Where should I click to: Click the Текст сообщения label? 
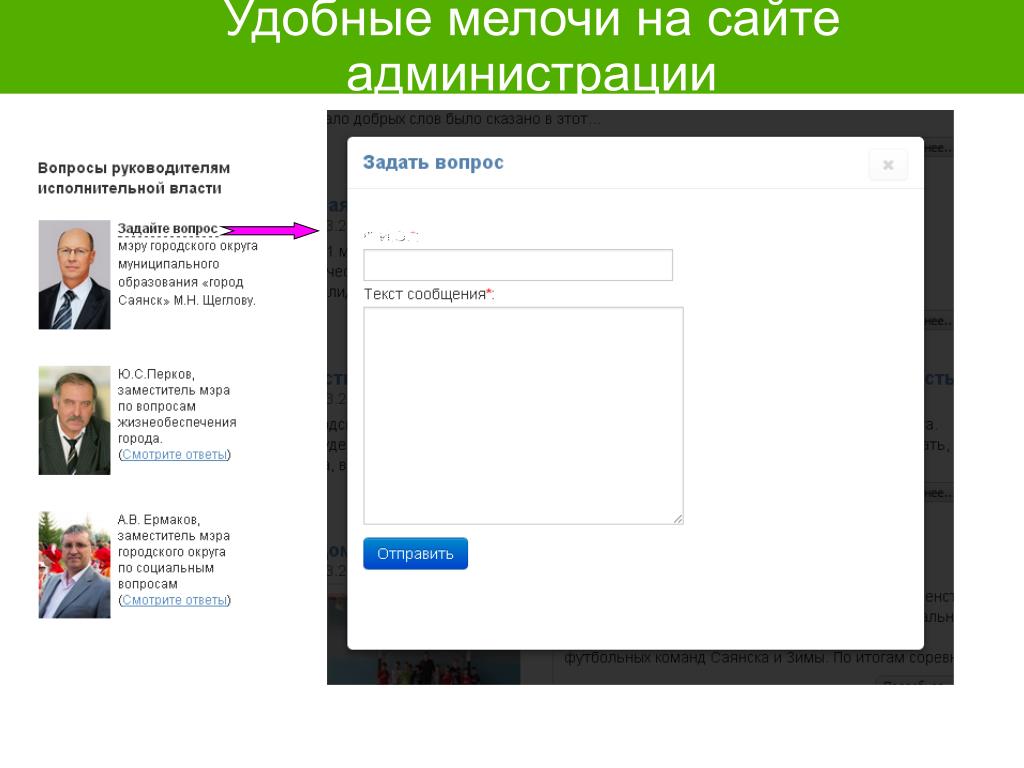[x=429, y=295]
